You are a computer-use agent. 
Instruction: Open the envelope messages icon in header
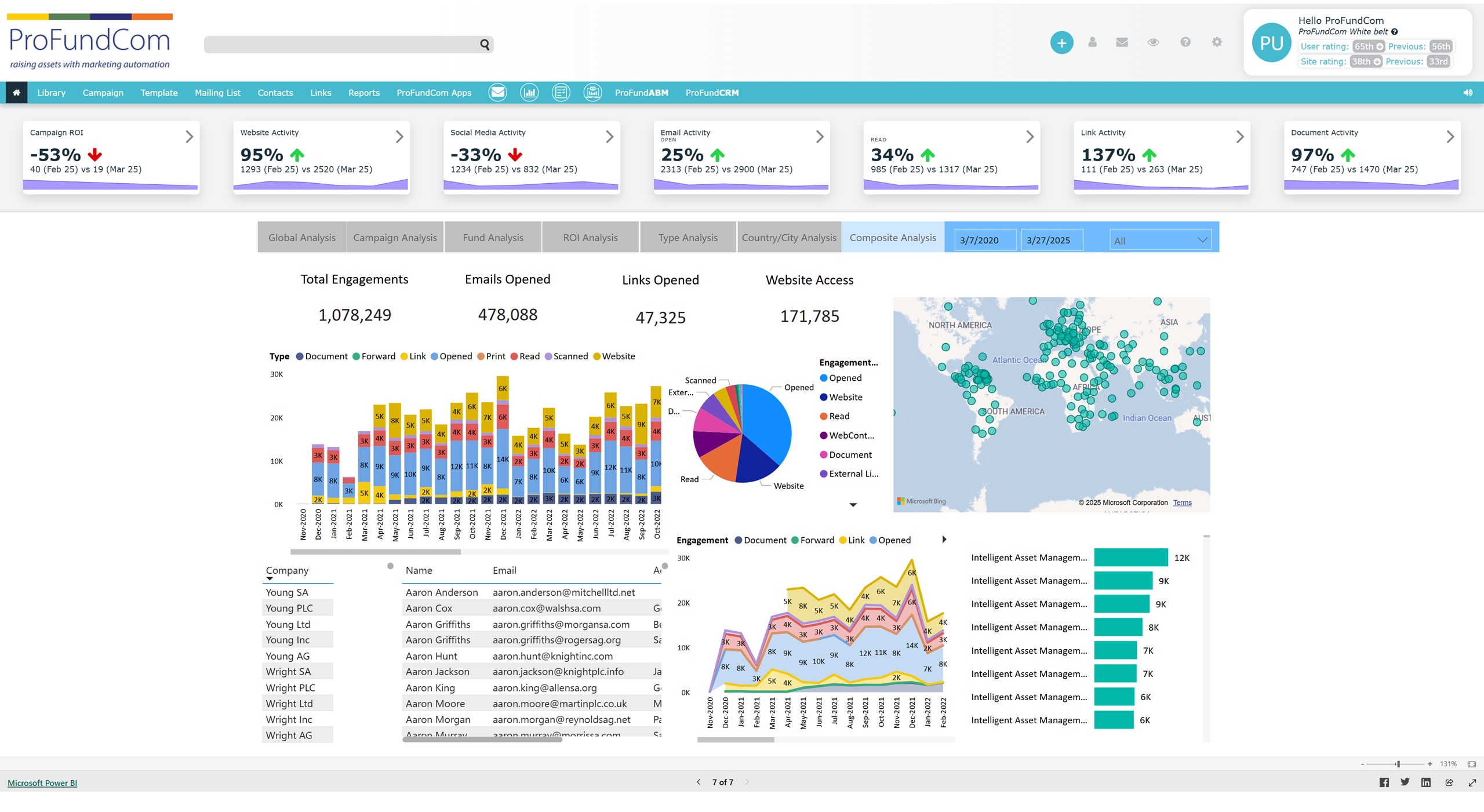tap(1122, 42)
